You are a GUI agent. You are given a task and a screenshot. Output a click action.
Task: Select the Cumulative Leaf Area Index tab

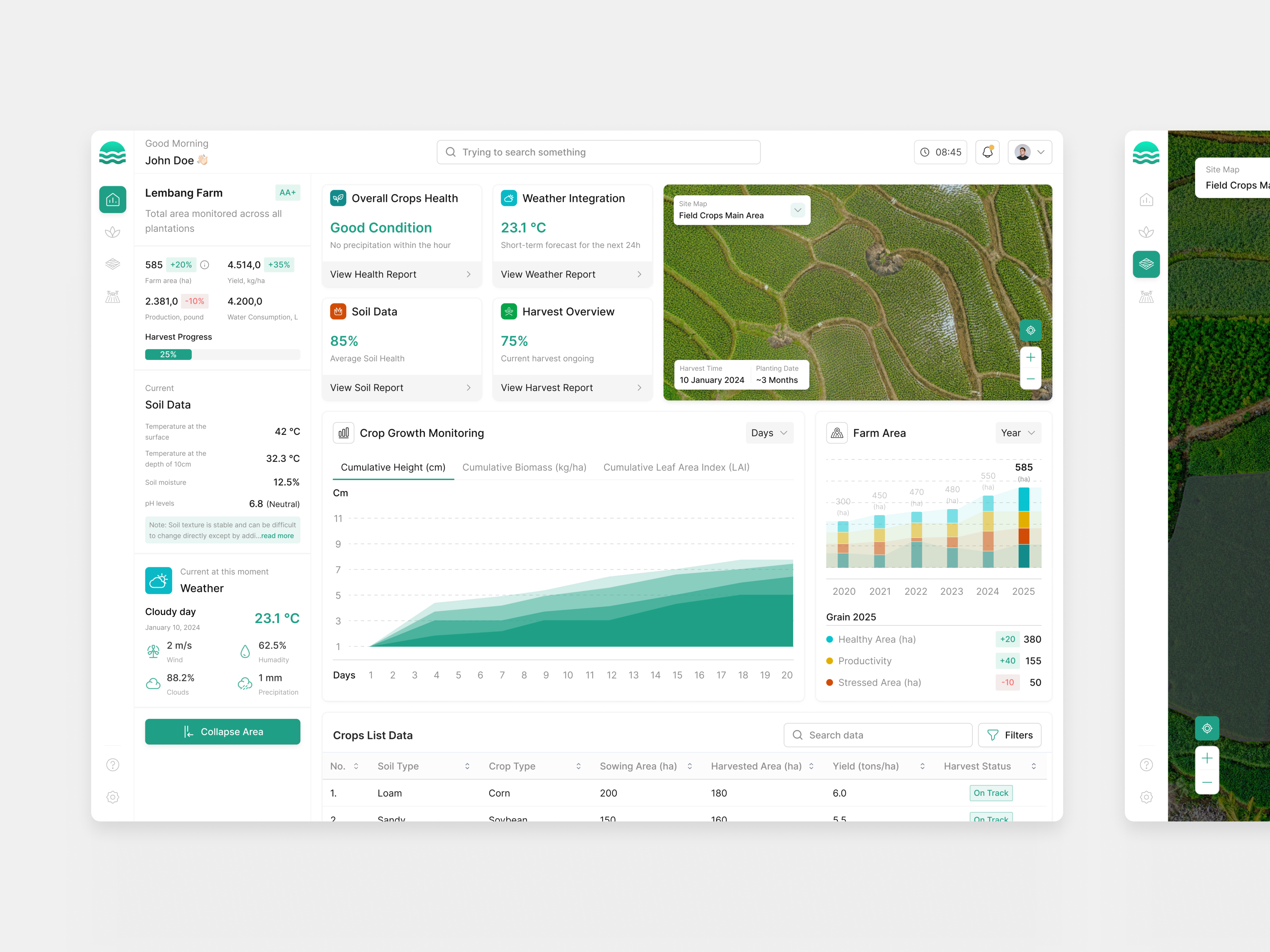click(x=676, y=467)
